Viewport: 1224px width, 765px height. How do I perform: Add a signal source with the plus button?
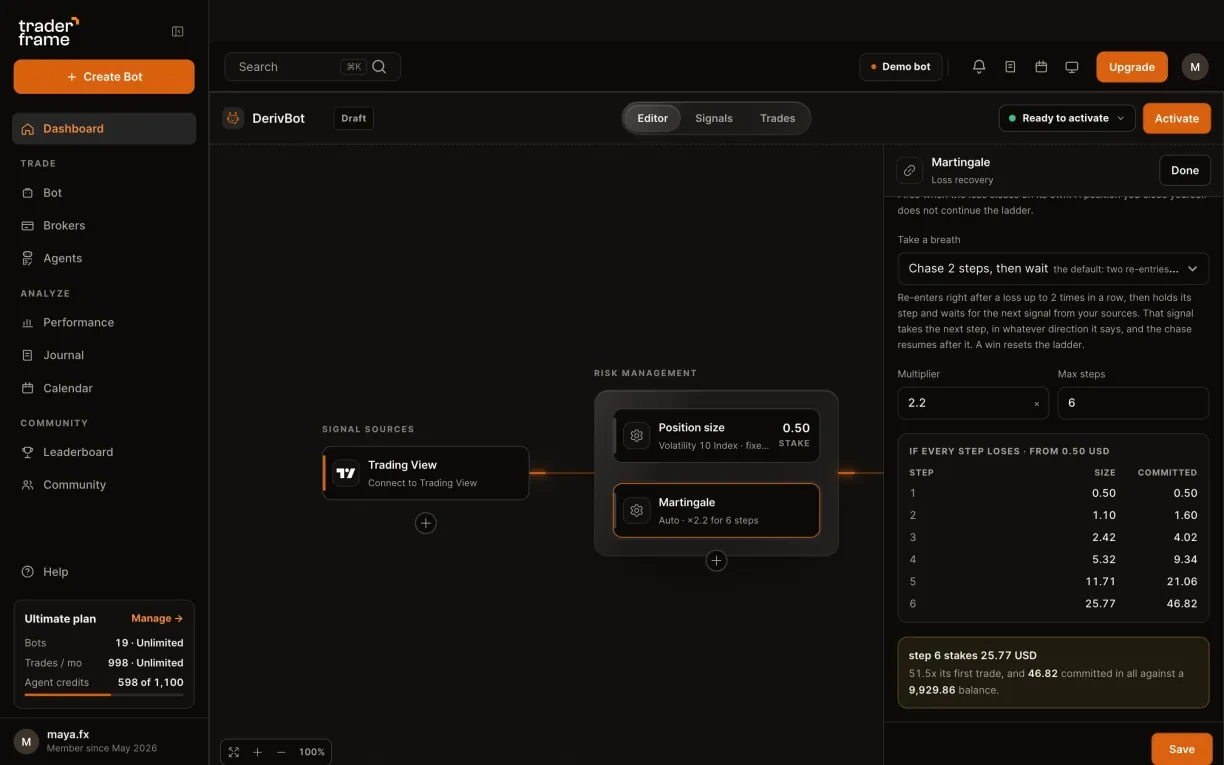[426, 523]
